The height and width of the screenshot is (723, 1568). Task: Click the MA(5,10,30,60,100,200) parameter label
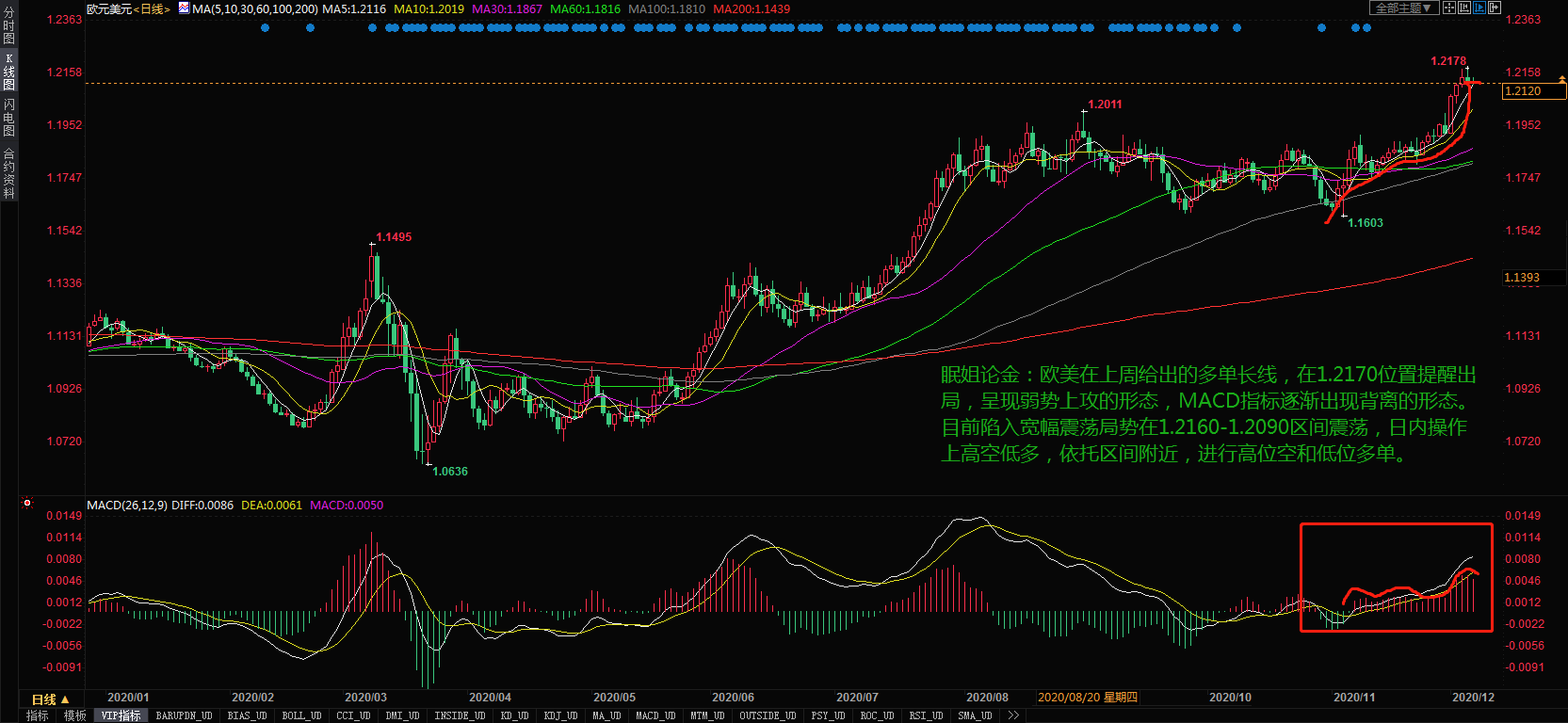coord(255,8)
